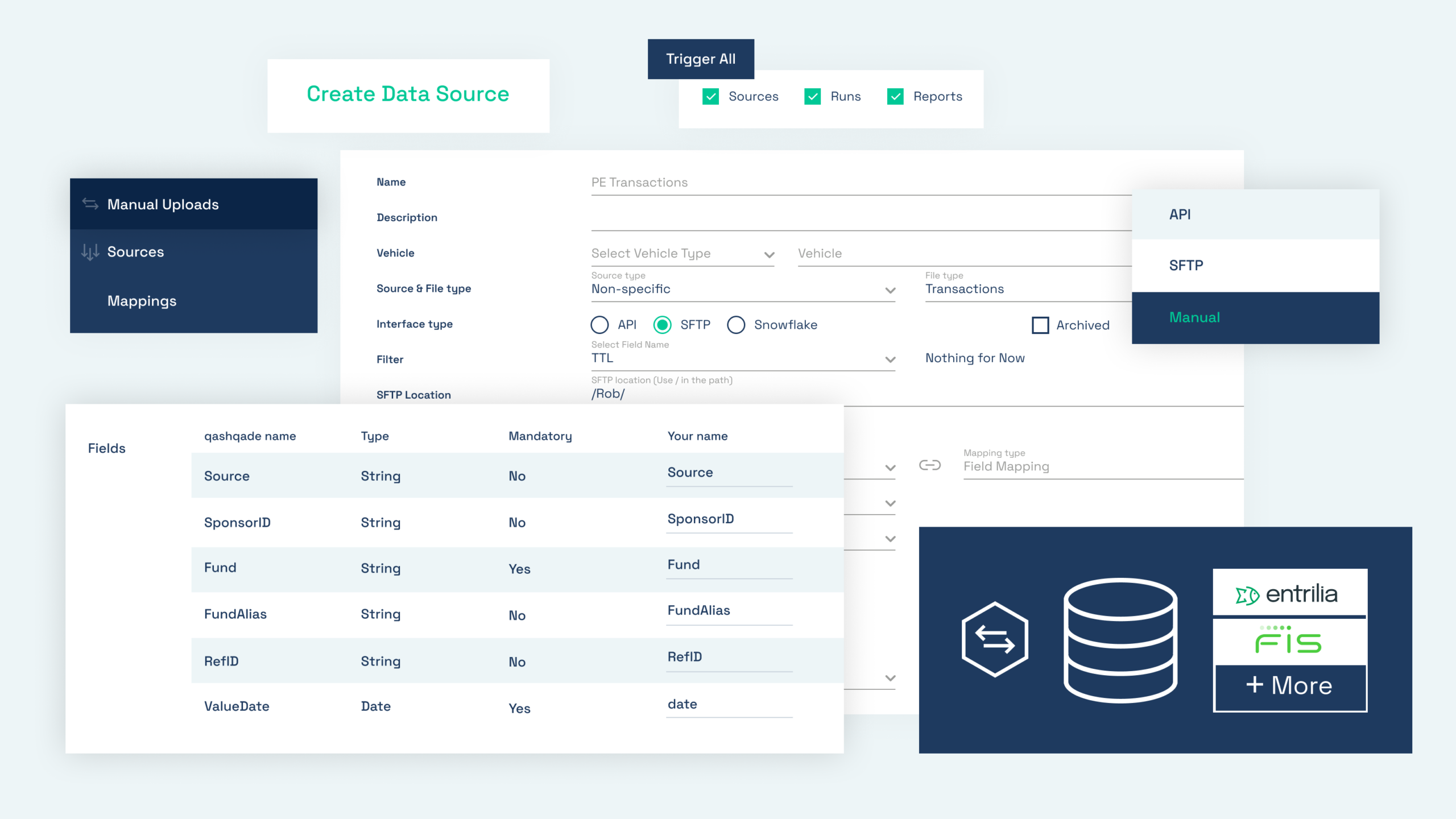Open Sources in sidebar menu
Screen dimensions: 1456x819
click(193, 252)
